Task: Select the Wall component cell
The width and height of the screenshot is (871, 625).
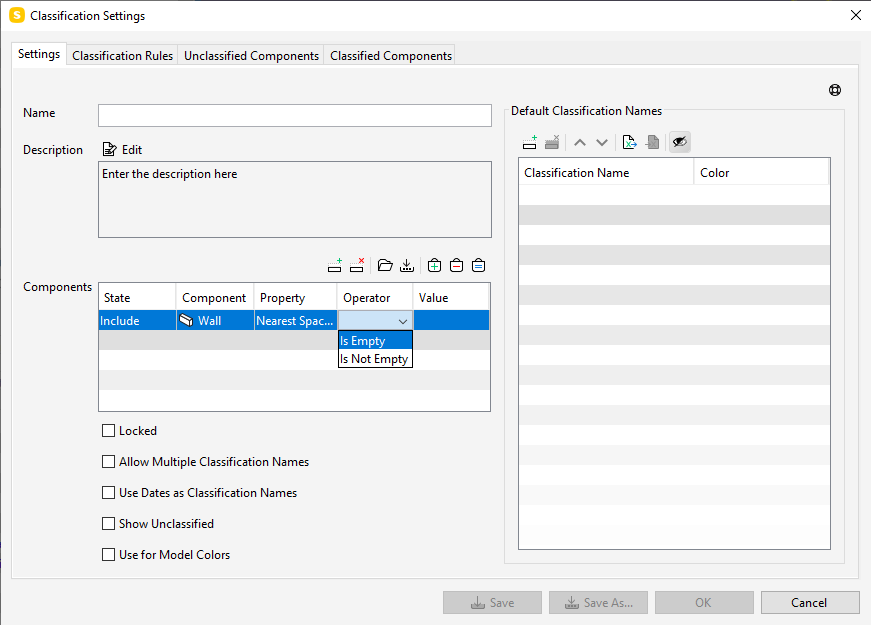Action: tap(216, 321)
